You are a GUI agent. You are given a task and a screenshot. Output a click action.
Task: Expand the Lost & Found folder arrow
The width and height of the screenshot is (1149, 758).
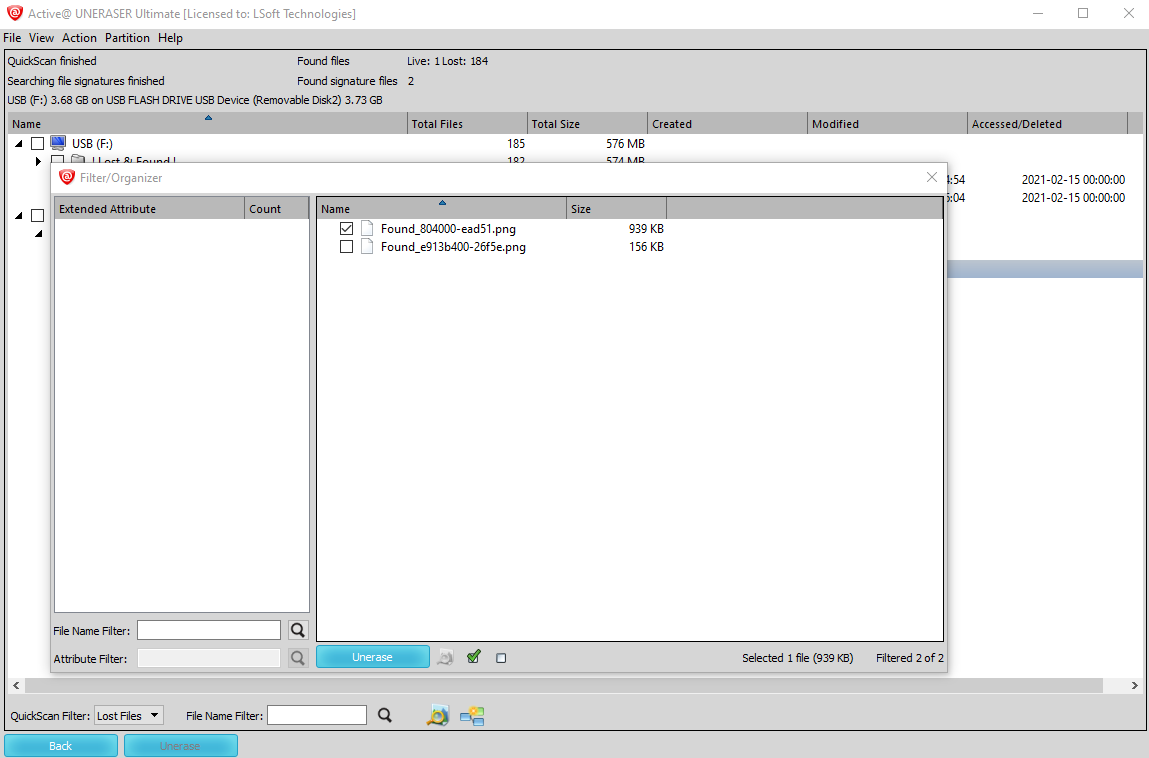click(38, 161)
